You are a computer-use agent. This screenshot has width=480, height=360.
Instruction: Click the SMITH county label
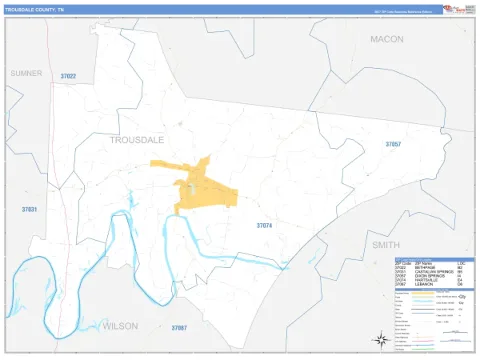pyautogui.click(x=386, y=245)
